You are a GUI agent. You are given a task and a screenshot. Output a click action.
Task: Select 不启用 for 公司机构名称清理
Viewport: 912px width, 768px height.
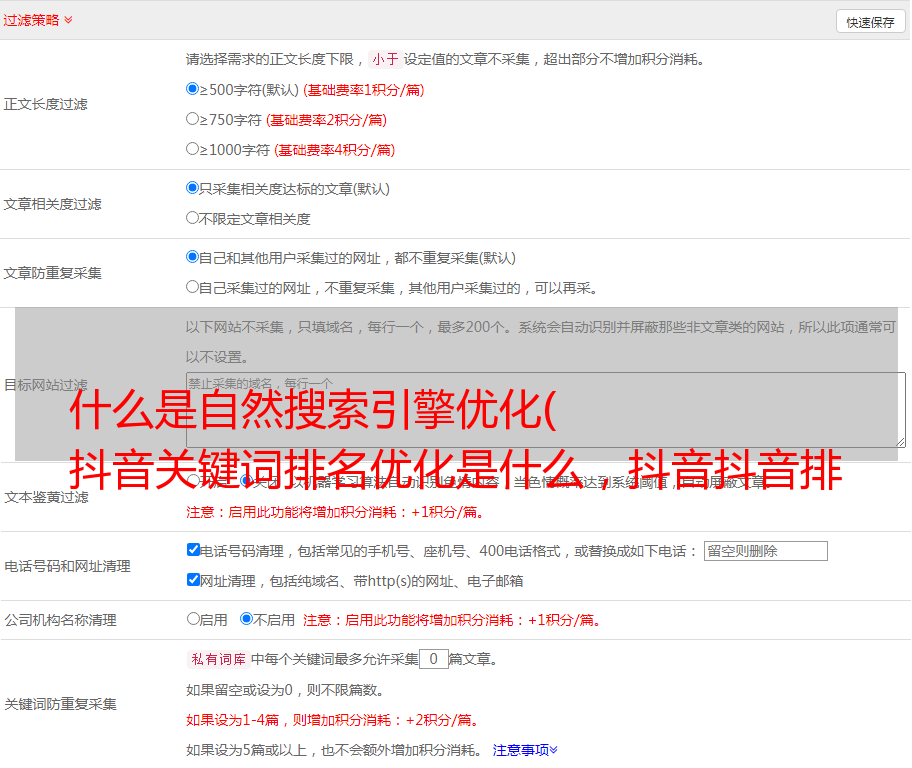click(246, 619)
